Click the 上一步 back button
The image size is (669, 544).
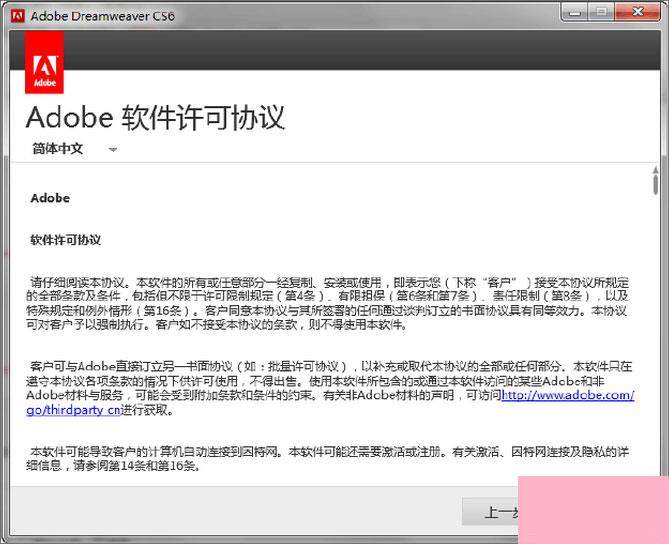click(x=490, y=511)
